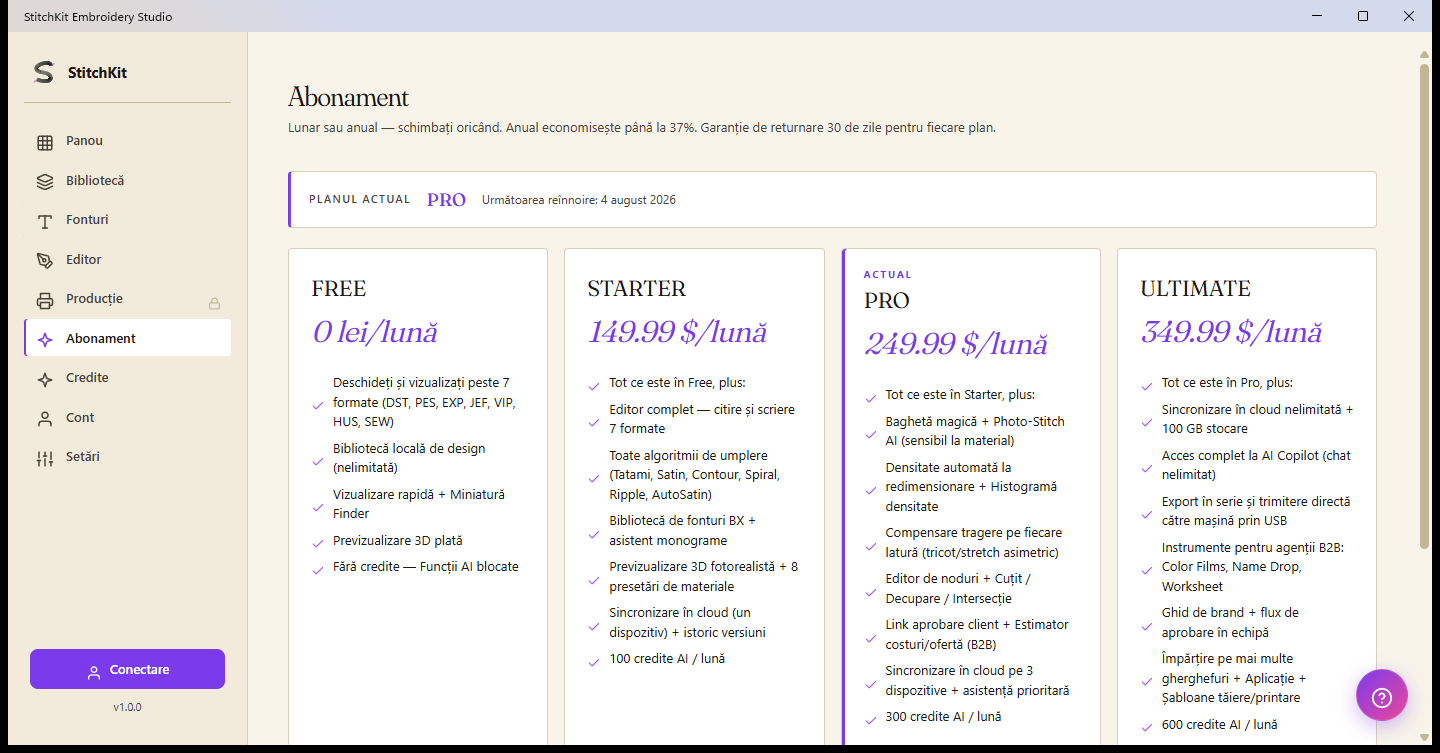Click Bibliotecă de fonturi BX feature text
This screenshot has width=1440, height=753.
pyautogui.click(x=683, y=531)
